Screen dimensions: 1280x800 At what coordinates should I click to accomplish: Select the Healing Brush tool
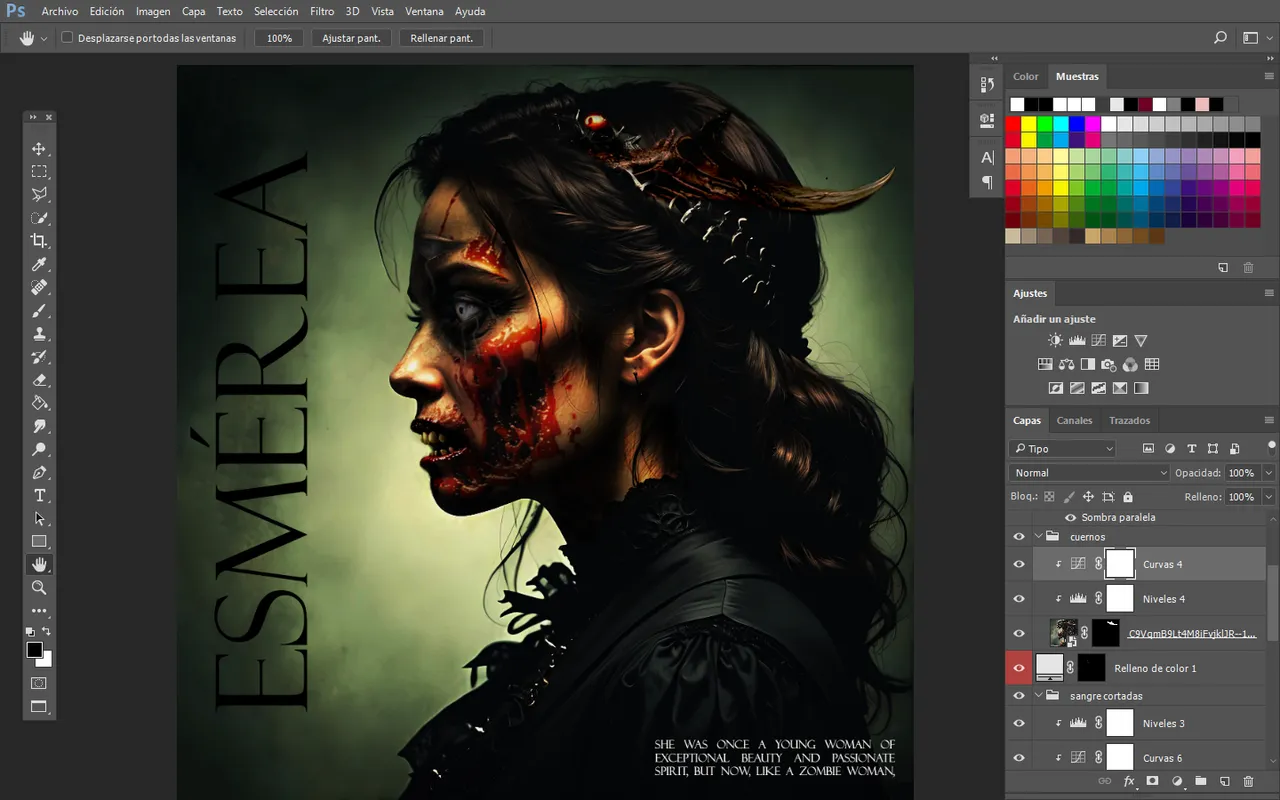coord(40,288)
